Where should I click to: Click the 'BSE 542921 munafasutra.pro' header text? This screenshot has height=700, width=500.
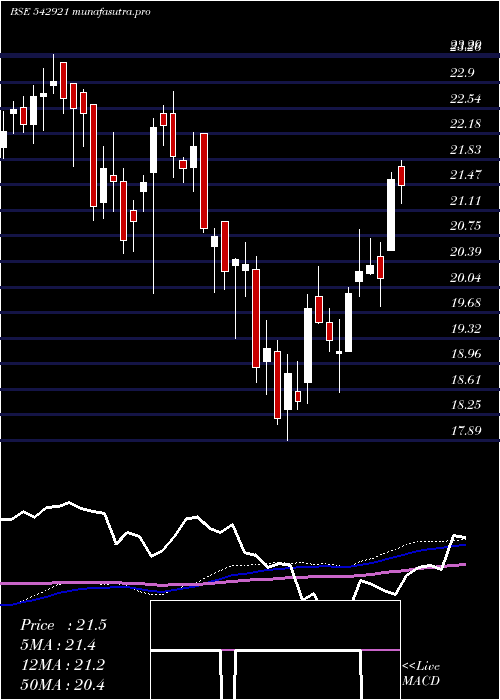(x=80, y=12)
